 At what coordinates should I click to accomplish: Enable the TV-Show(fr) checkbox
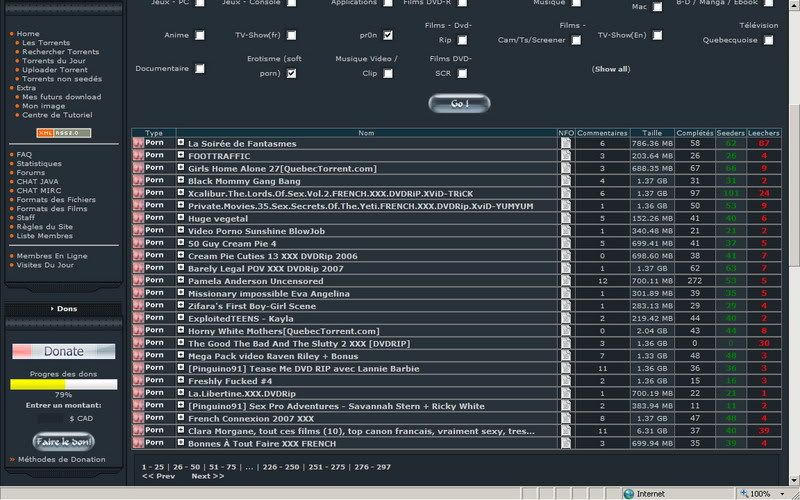tap(291, 35)
